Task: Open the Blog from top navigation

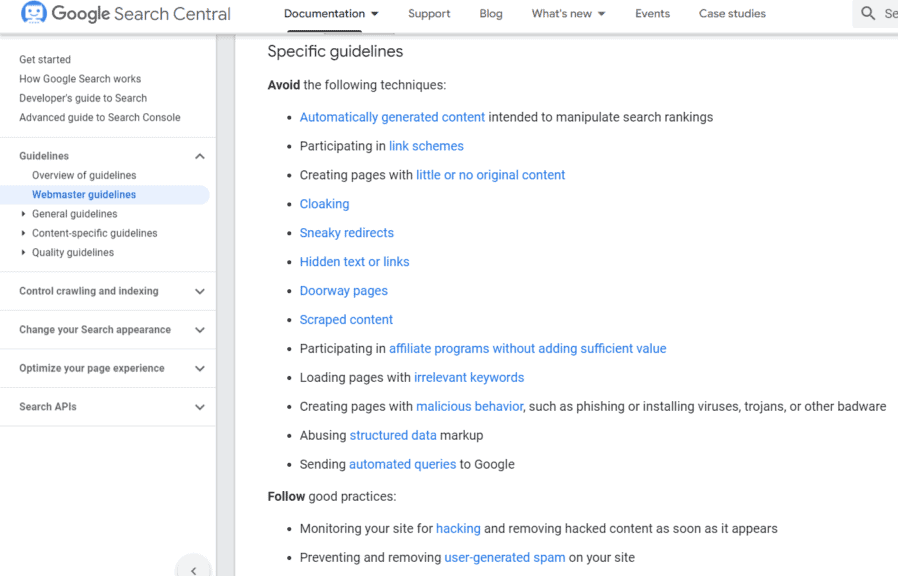Action: tap(491, 14)
